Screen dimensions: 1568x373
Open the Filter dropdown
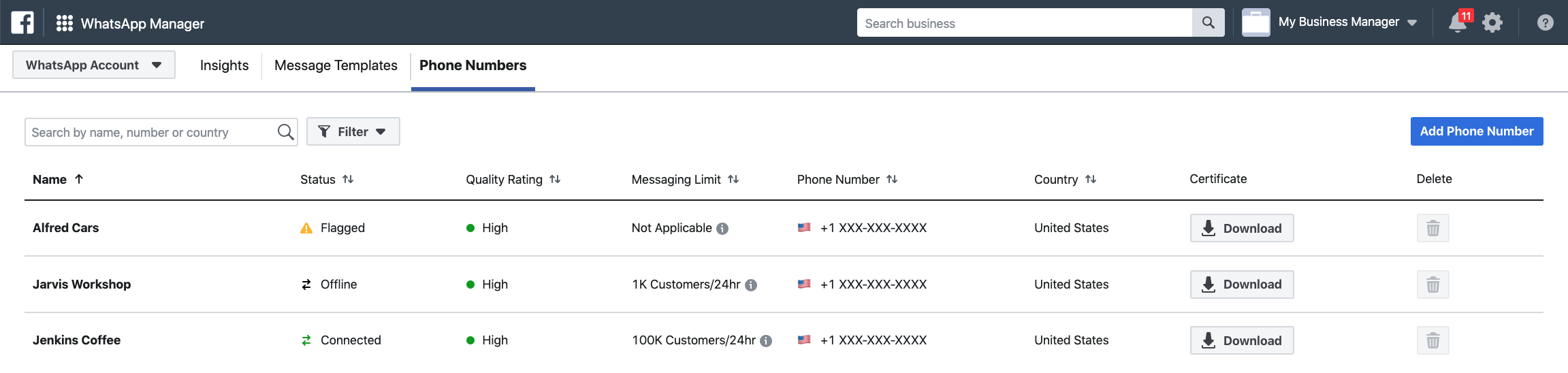pyautogui.click(x=353, y=131)
